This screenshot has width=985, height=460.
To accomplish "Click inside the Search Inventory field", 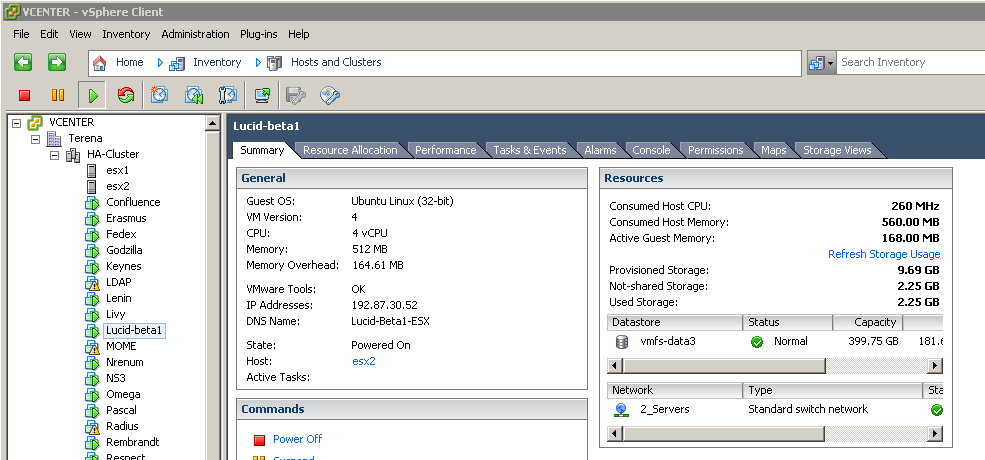I will coord(910,62).
